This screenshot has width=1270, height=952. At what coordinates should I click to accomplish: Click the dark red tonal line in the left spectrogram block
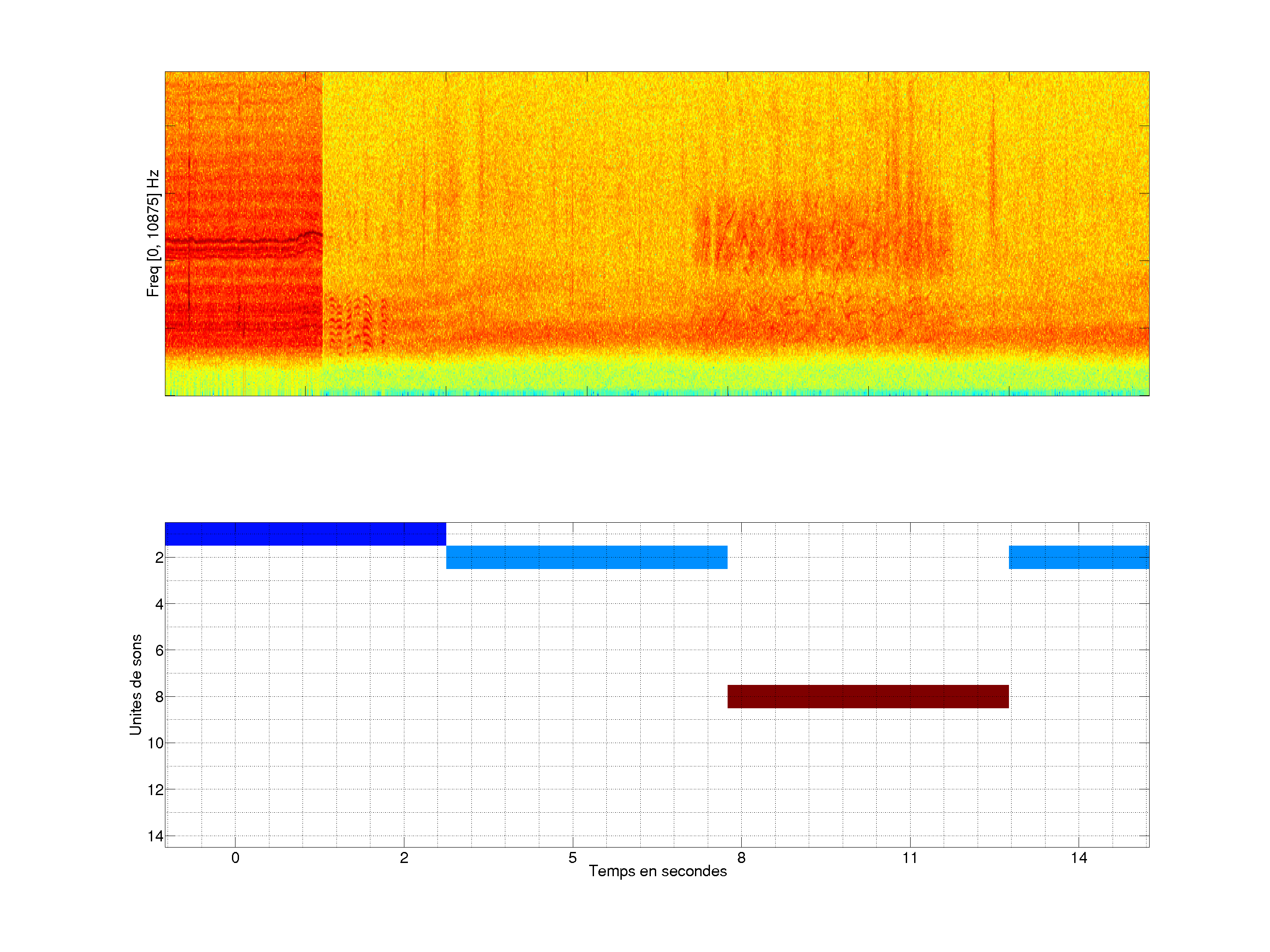241,241
